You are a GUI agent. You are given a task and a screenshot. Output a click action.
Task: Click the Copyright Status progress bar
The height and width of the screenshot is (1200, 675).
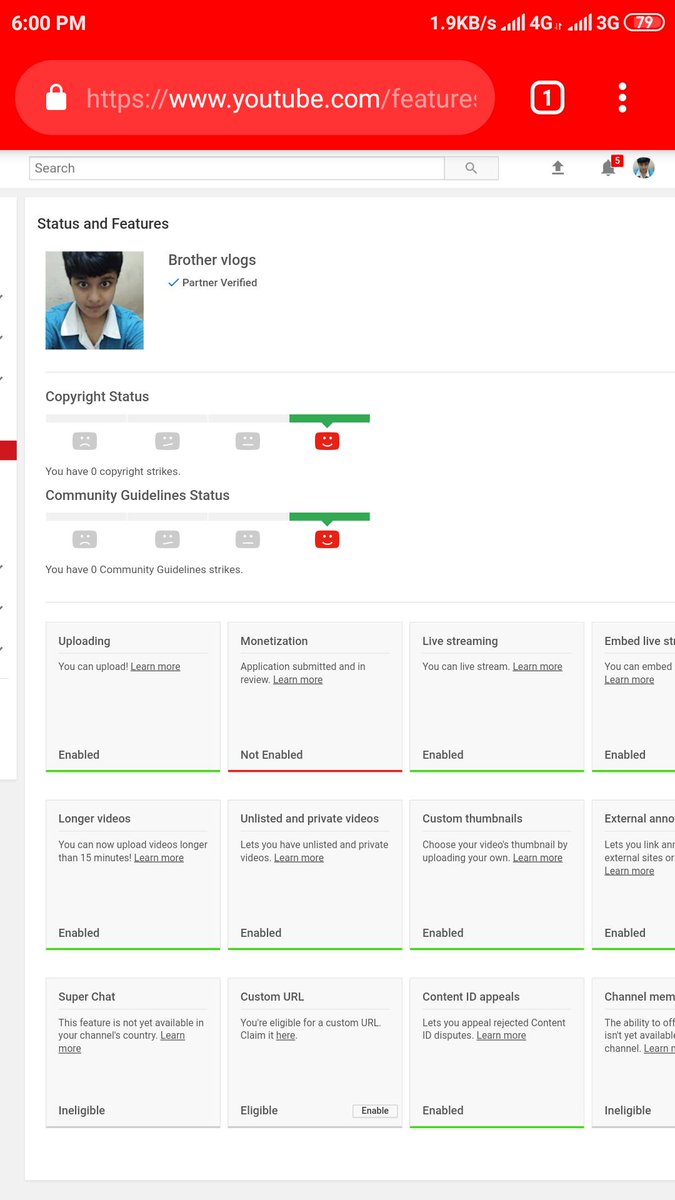[x=208, y=418]
